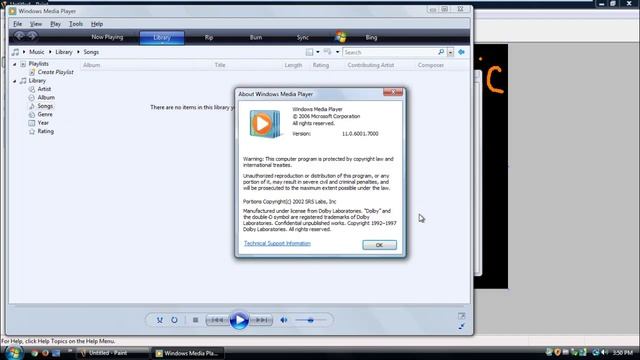Sort by the Title column header
Image resolution: width=640 pixels, height=360 pixels.
[x=220, y=65]
